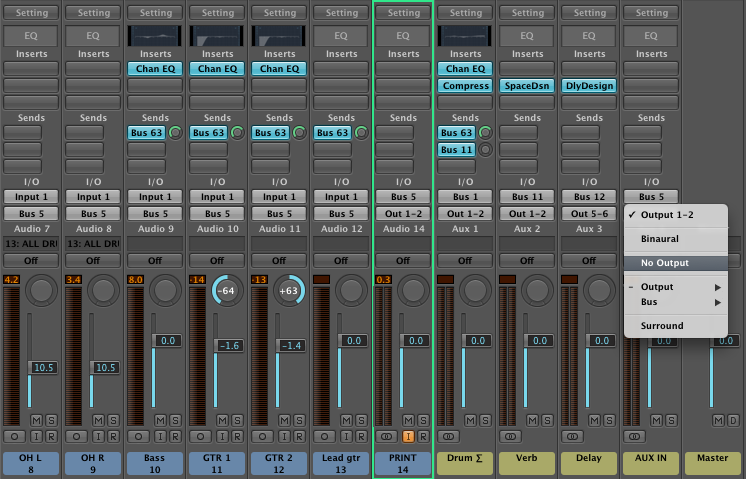746x479 pixels.
Task: Open the Setting menu on PRINT channel
Action: pyautogui.click(x=403, y=13)
